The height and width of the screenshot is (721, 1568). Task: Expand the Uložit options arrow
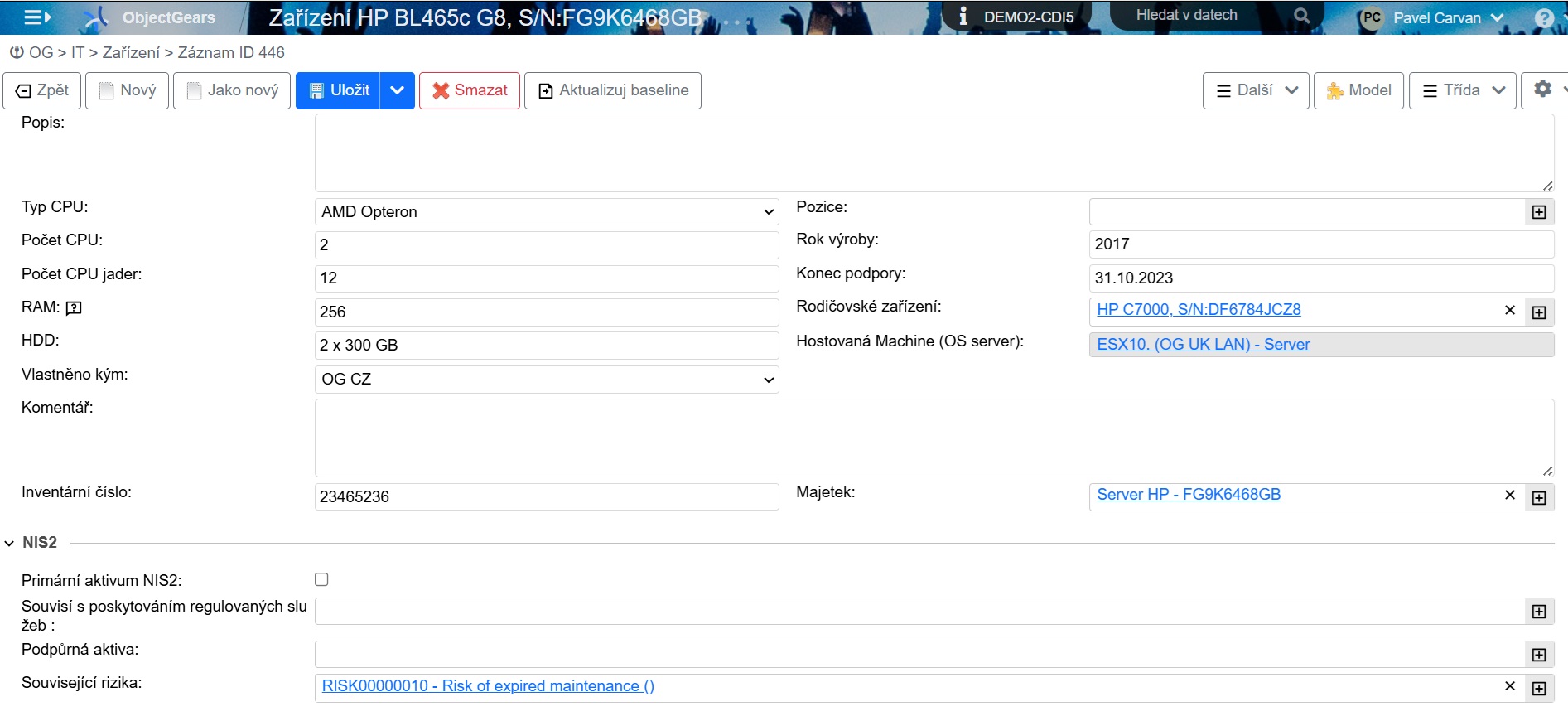pyautogui.click(x=398, y=90)
